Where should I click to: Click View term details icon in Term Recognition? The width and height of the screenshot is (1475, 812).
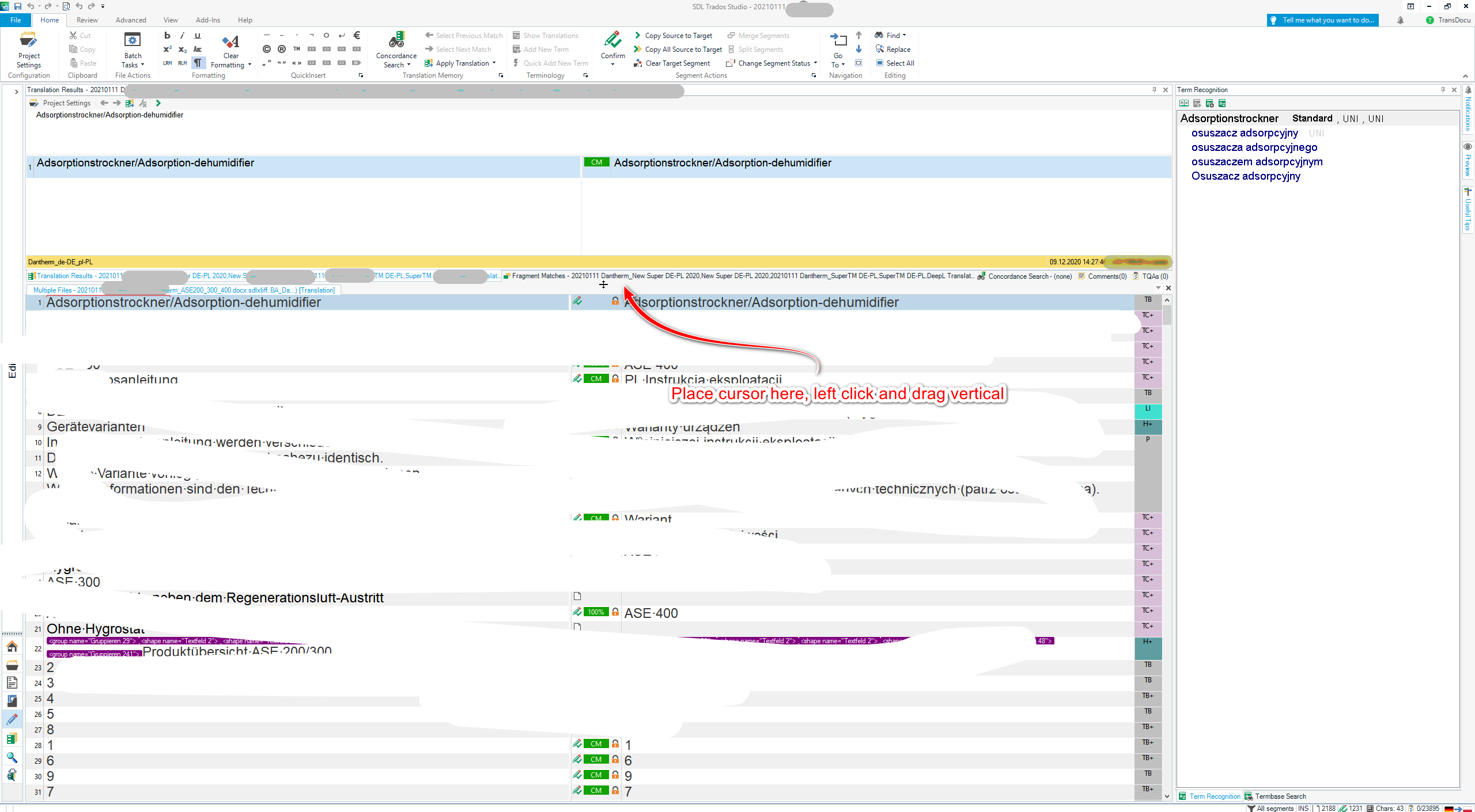point(1184,104)
